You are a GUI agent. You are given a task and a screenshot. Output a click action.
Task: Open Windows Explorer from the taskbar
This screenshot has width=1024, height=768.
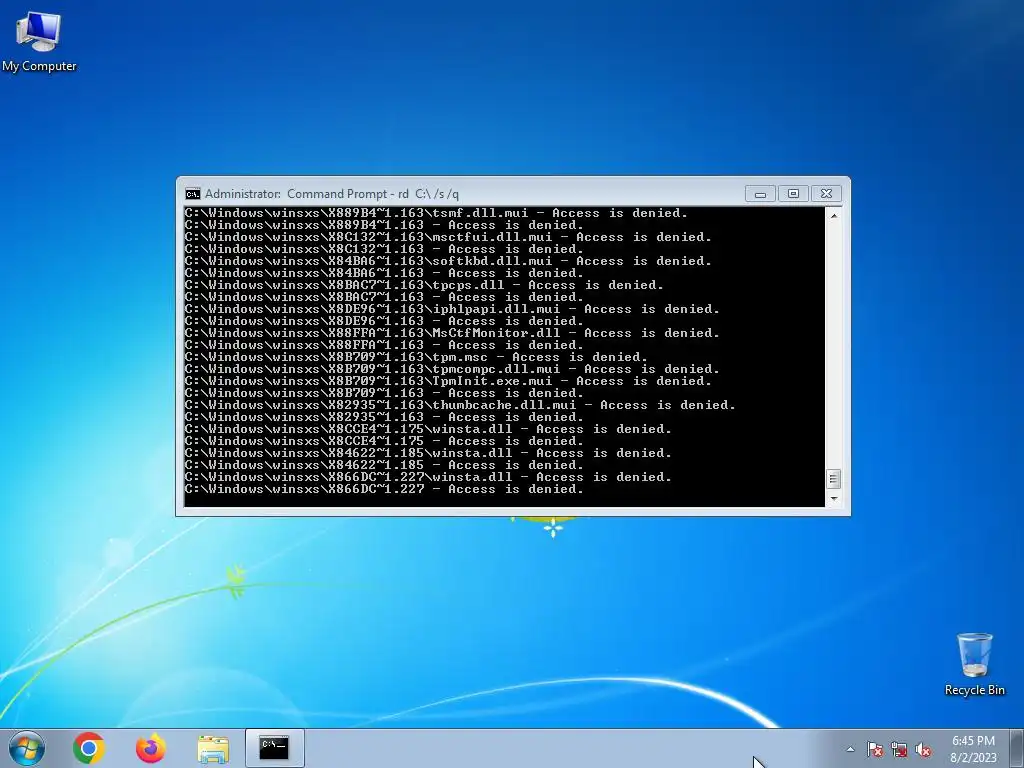(213, 748)
